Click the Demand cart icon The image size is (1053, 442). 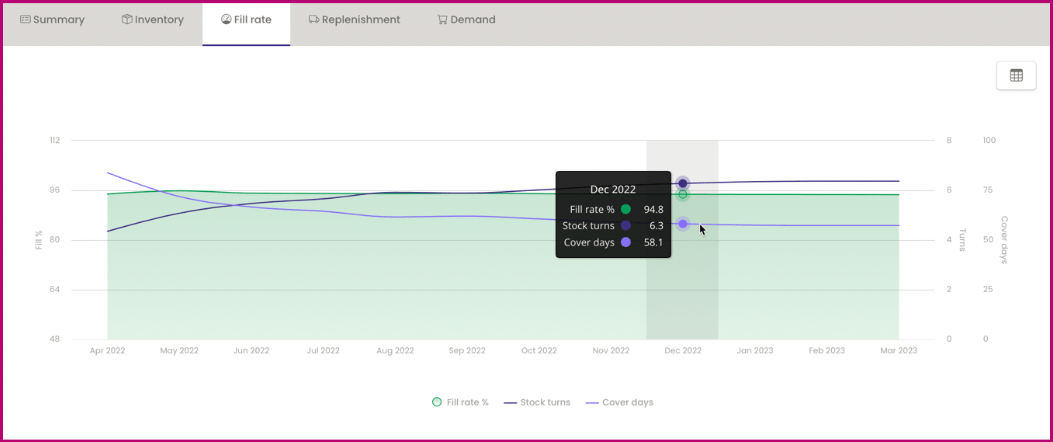[x=442, y=20]
